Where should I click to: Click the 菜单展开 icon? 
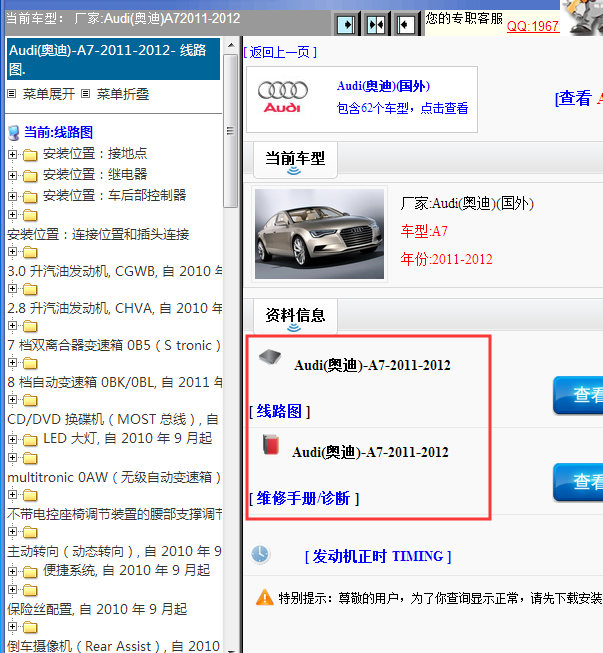[12, 94]
